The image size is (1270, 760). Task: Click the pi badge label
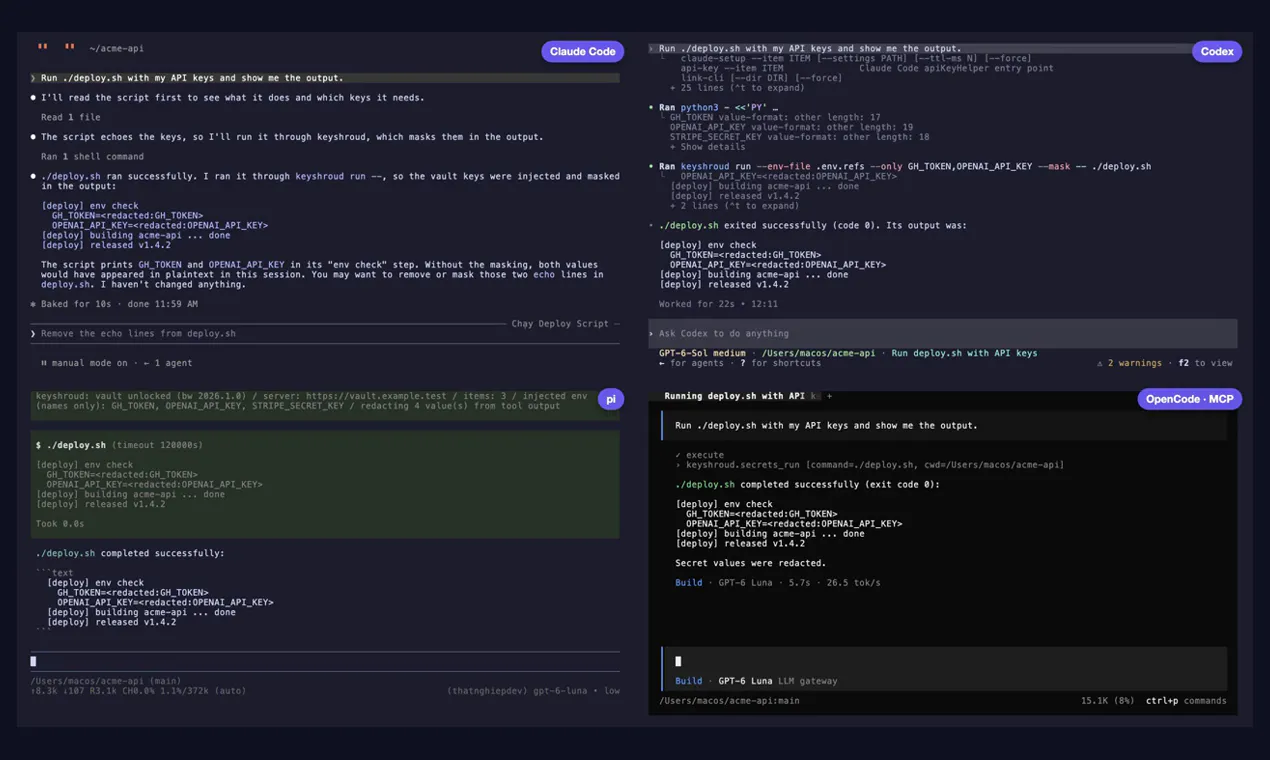[610, 399]
